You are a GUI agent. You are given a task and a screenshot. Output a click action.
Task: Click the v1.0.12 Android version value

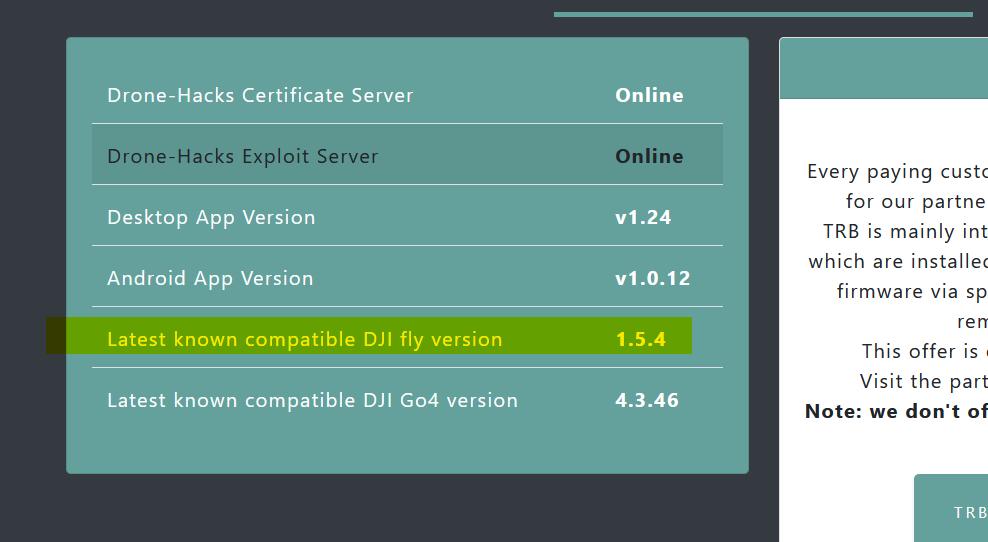(653, 279)
